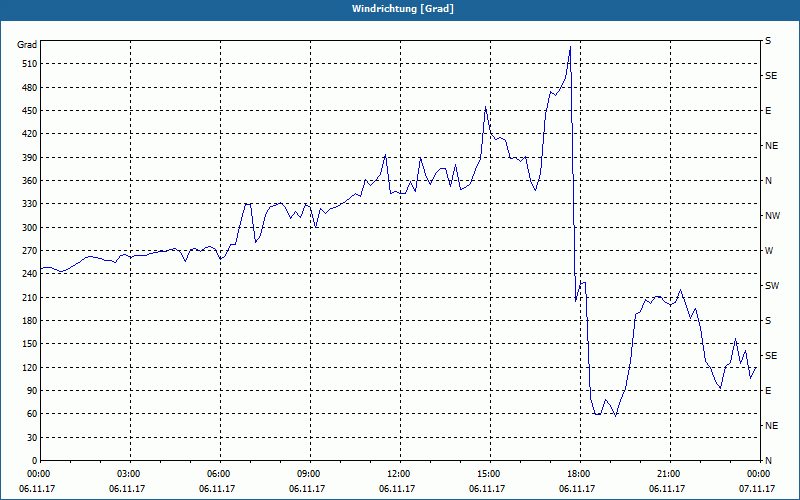Click the 90 degree axis label
The width and height of the screenshot is (800, 500).
[33, 391]
